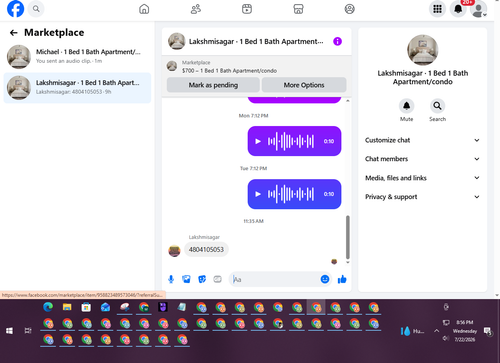Expand Privacy & support section
500x363 pixels.
coord(422,197)
